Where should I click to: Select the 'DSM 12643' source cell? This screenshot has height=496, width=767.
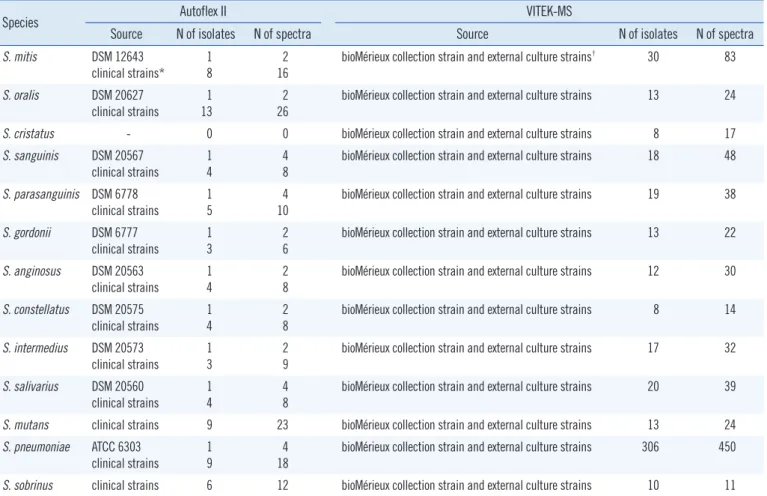point(117,57)
